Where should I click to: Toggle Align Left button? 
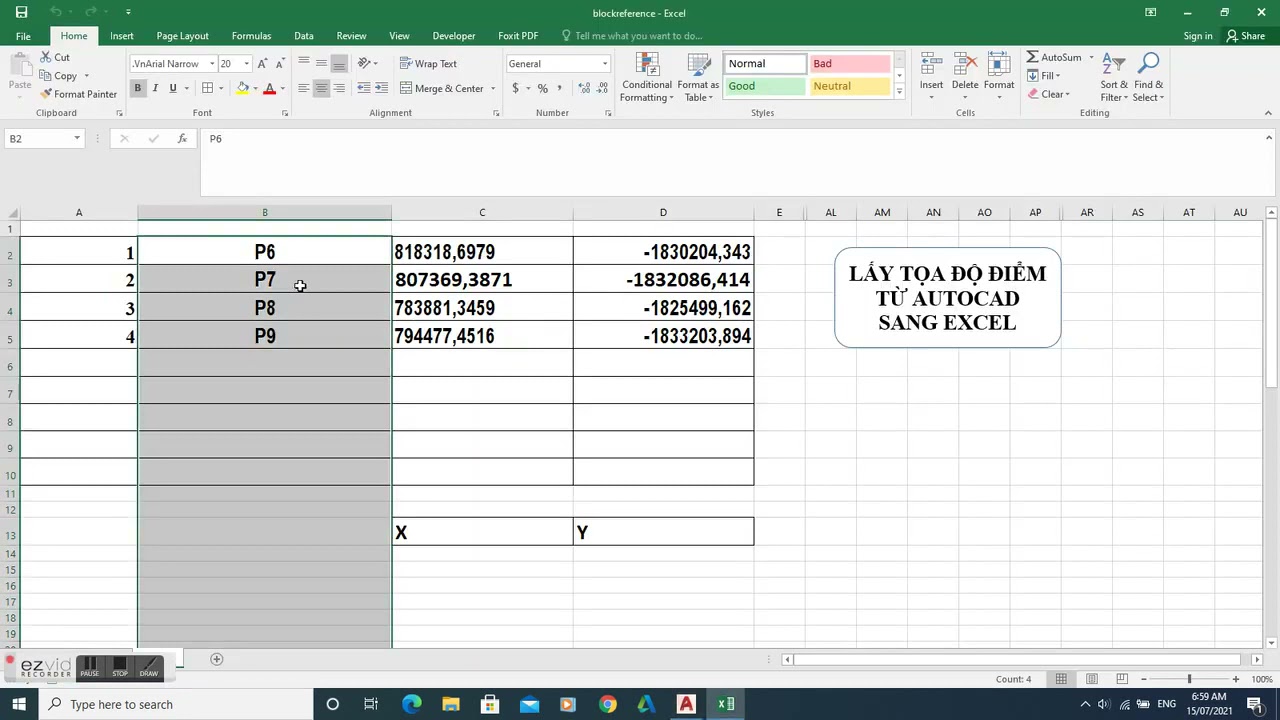(x=303, y=88)
